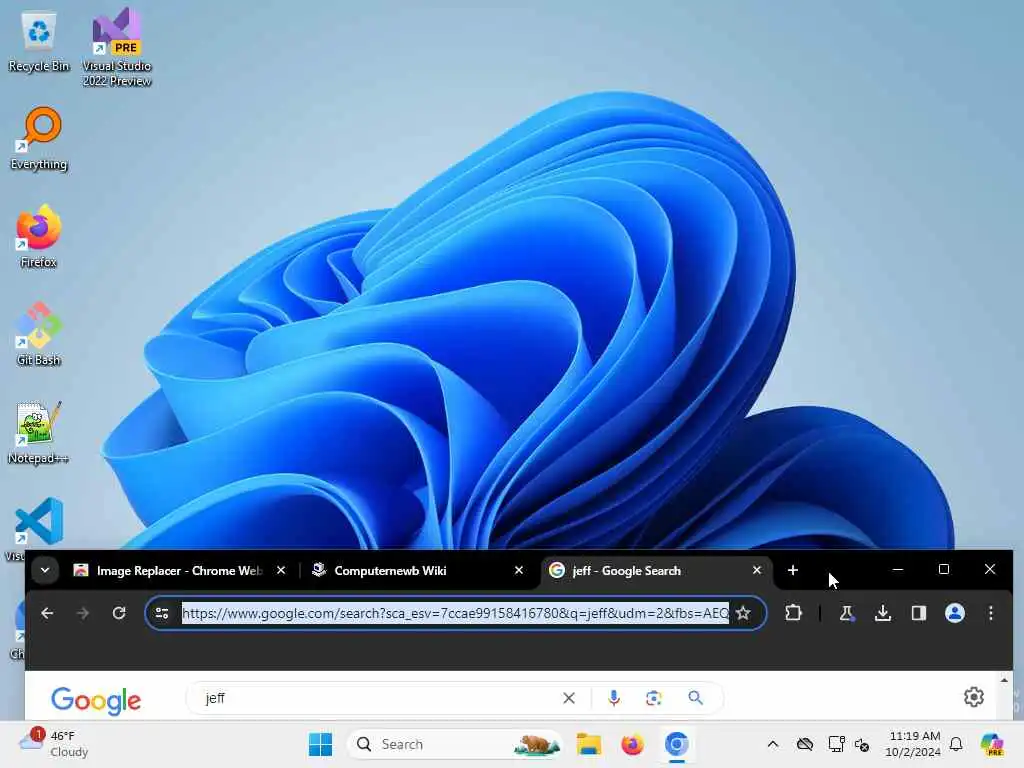Toggle the Chrome side panel icon
Image resolution: width=1024 pixels, height=768 pixels.
(x=918, y=613)
